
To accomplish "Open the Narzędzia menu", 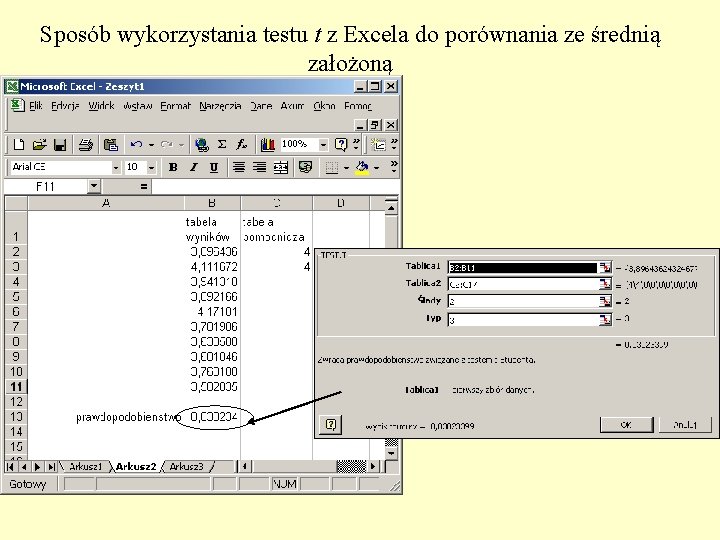I will click(220, 106).
